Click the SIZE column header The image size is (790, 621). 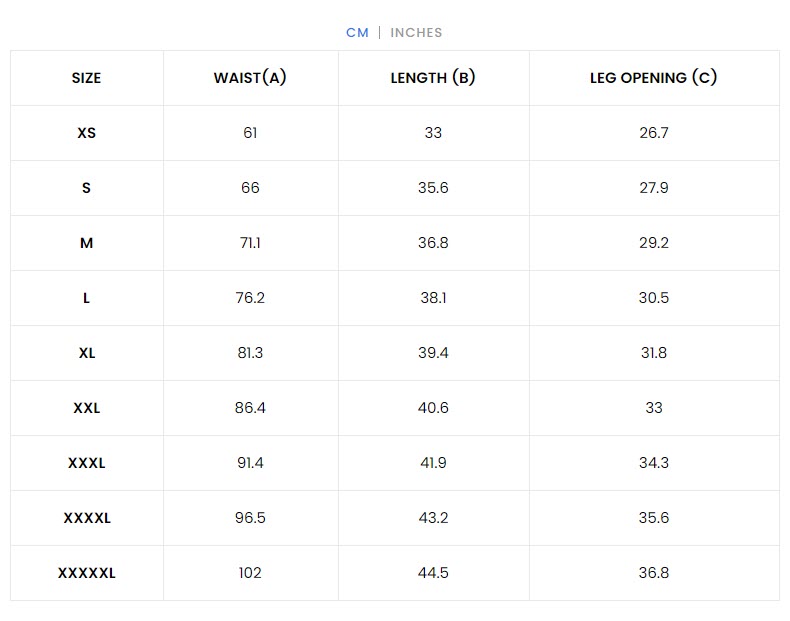86,78
